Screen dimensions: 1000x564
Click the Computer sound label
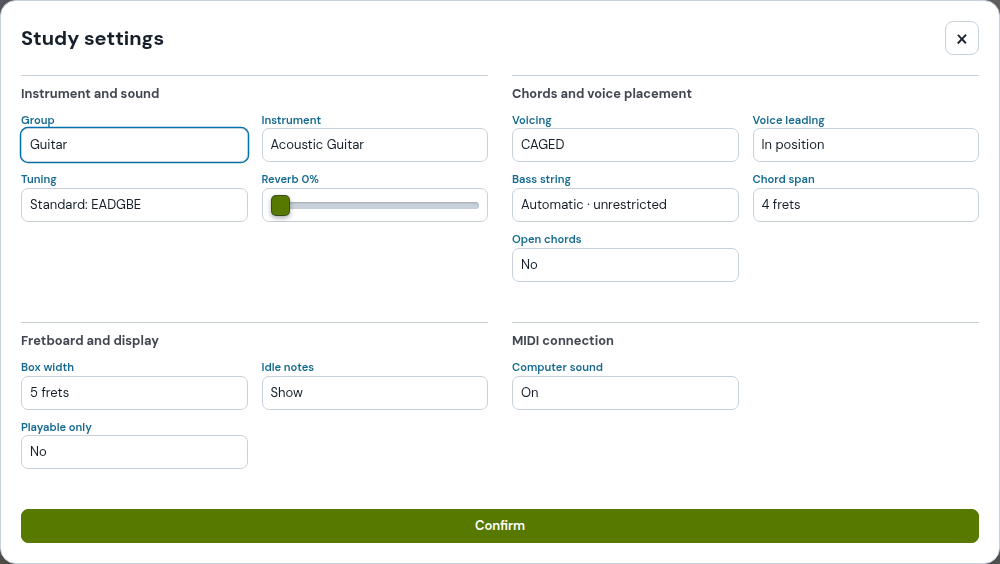coord(557,367)
